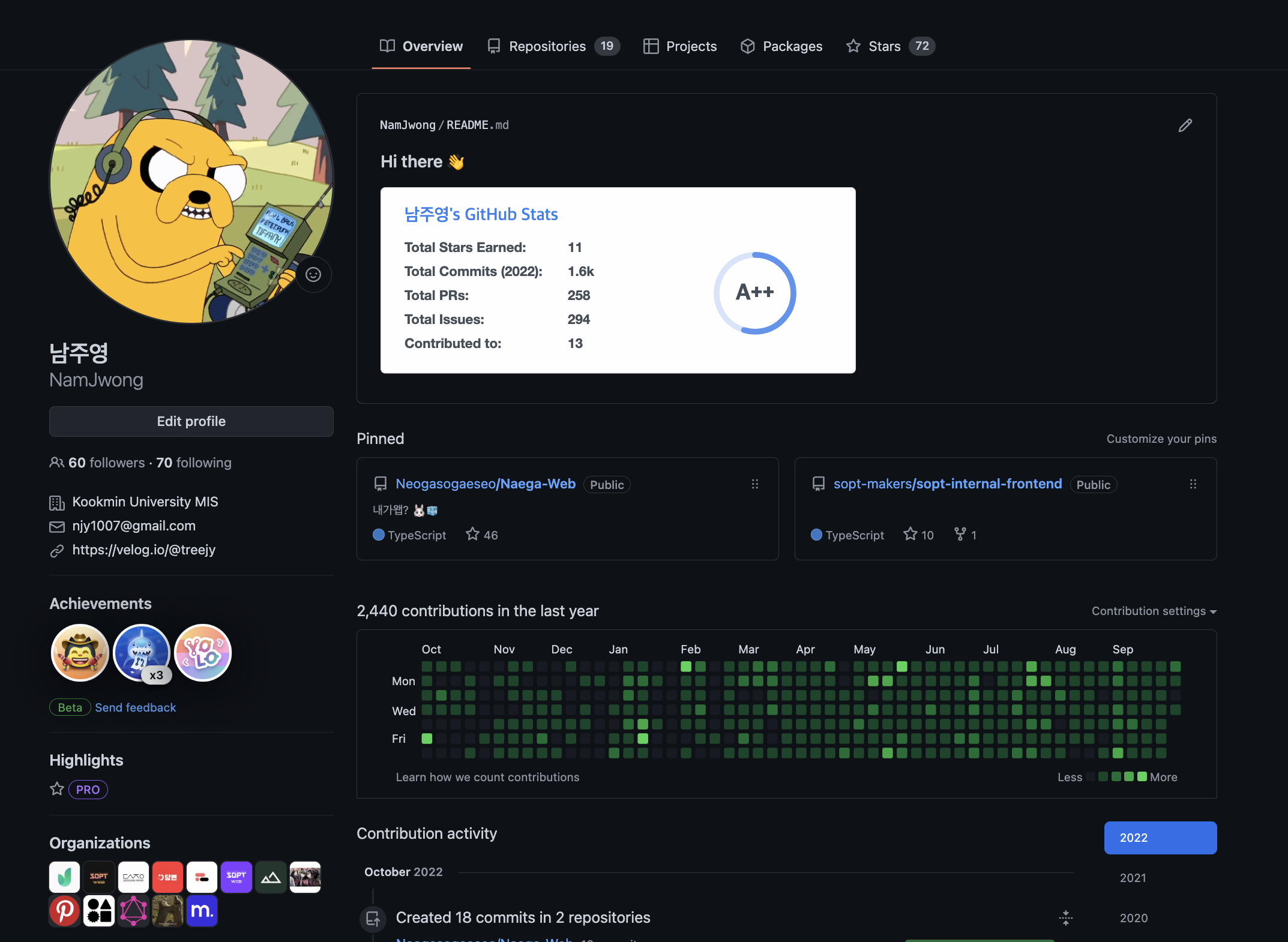Image resolution: width=1288 pixels, height=942 pixels.
Task: Open the black shapes organization icon
Action: [x=99, y=911]
